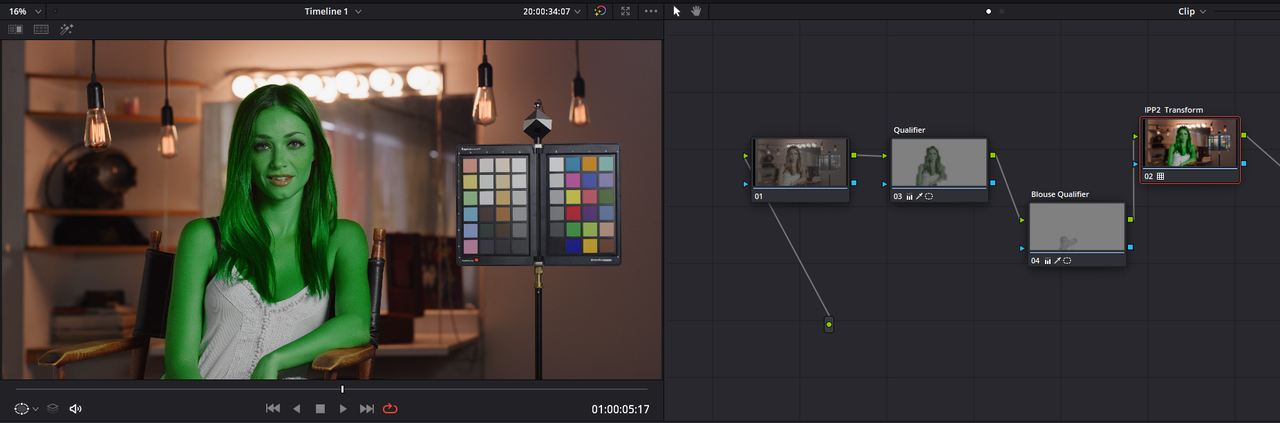Click the color checker chart in viewer
Viewport: 1280px width, 423px height.
tap(539, 206)
